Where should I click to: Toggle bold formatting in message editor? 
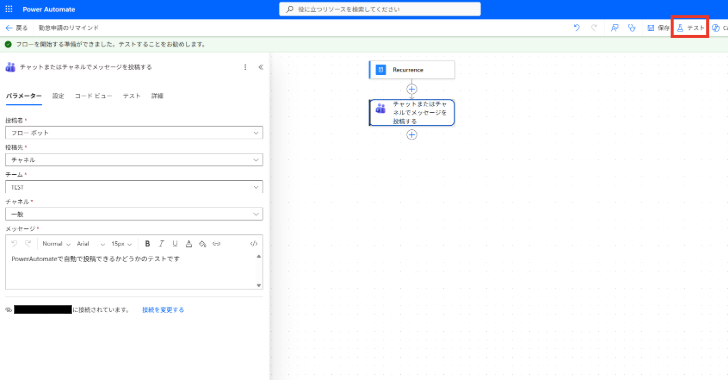[147, 243]
